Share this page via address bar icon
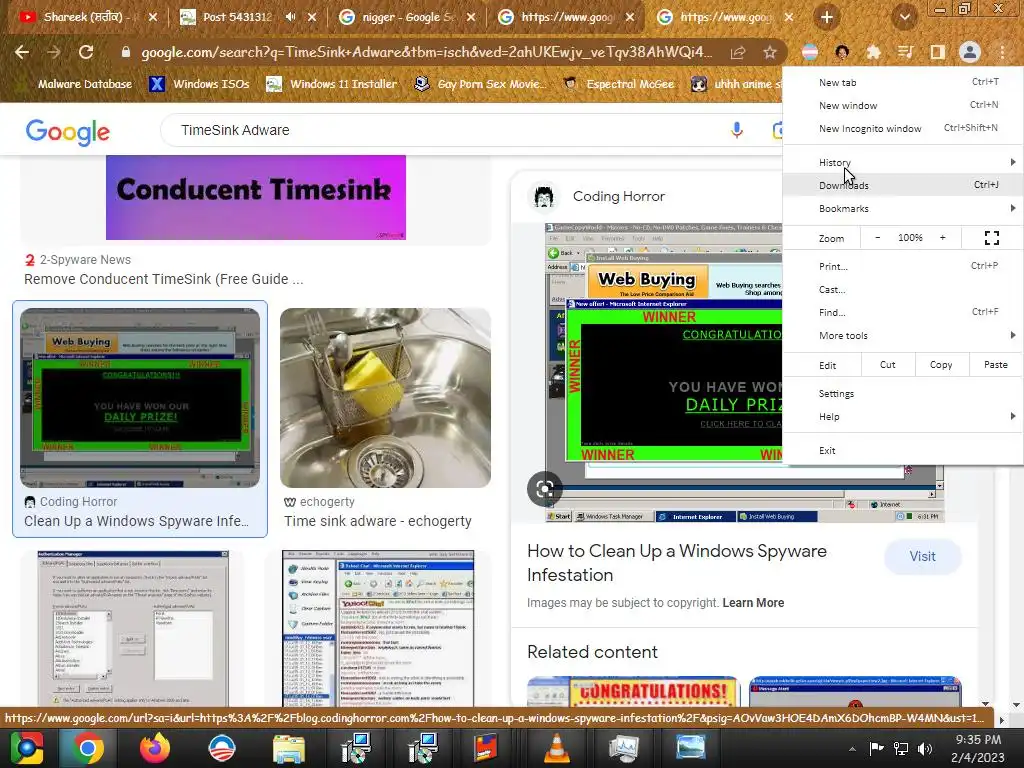 [x=738, y=52]
